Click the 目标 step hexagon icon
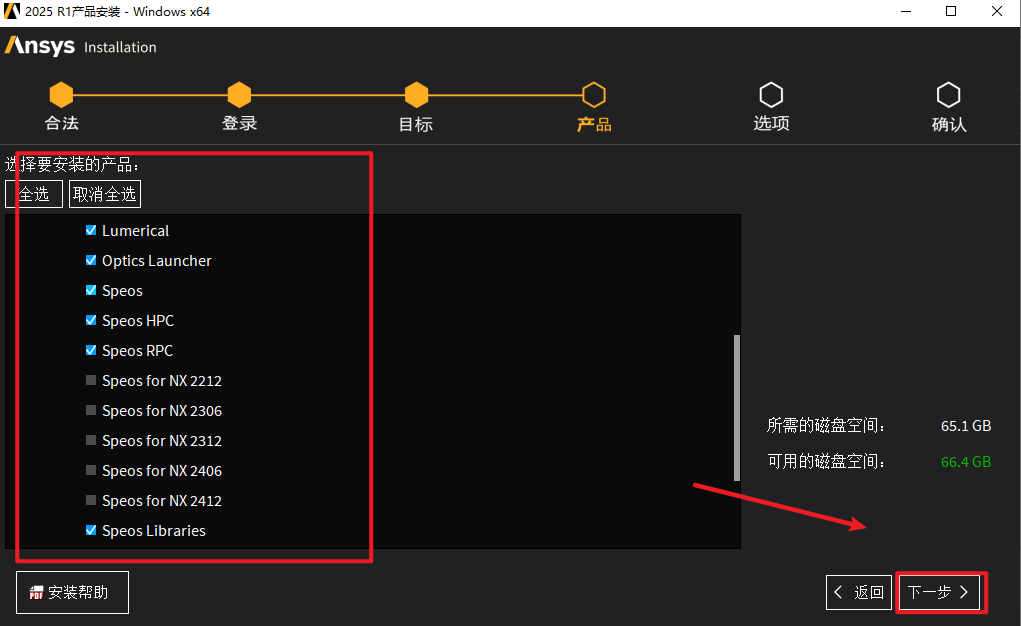The image size is (1021, 626). [x=416, y=95]
